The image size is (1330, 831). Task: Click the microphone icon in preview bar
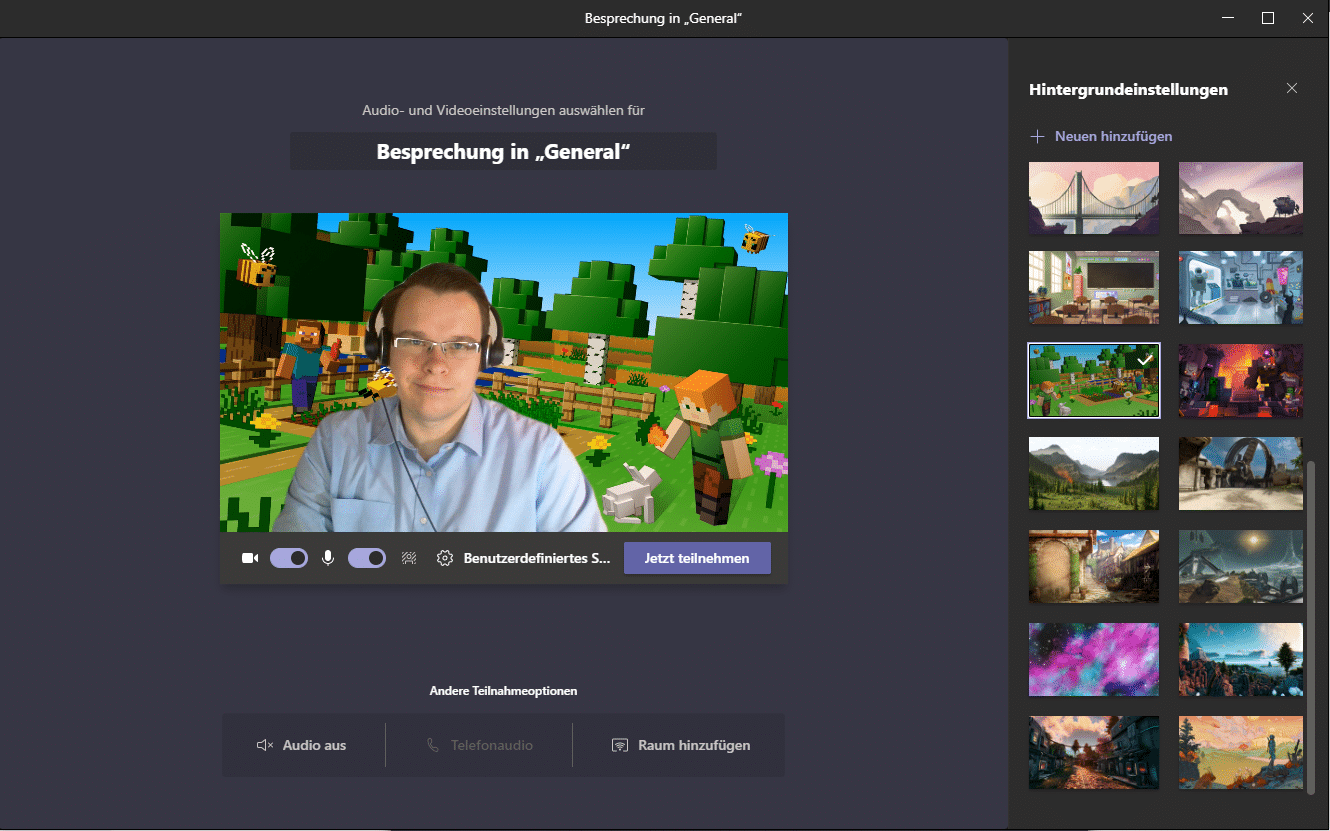(x=328, y=558)
